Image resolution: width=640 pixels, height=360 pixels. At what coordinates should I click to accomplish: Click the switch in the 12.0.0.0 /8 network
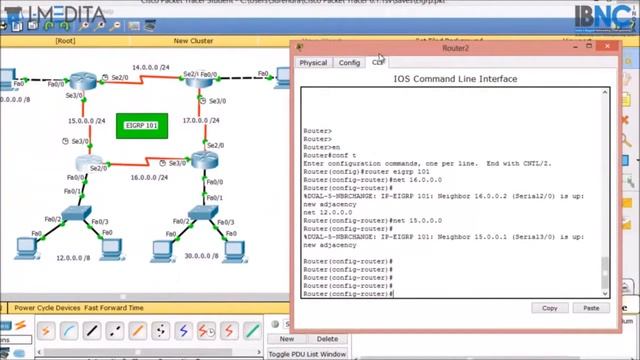click(77, 213)
